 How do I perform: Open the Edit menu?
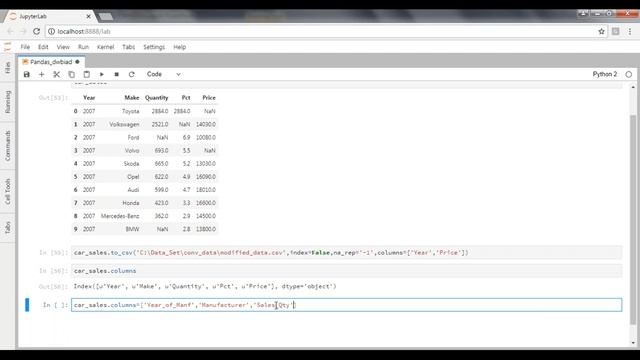coord(43,47)
